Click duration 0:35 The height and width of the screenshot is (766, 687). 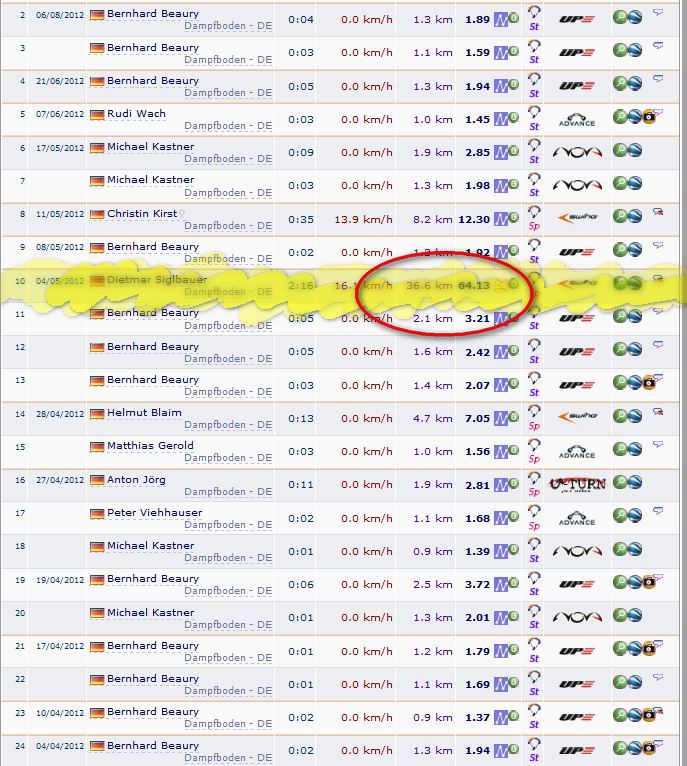pyautogui.click(x=301, y=219)
